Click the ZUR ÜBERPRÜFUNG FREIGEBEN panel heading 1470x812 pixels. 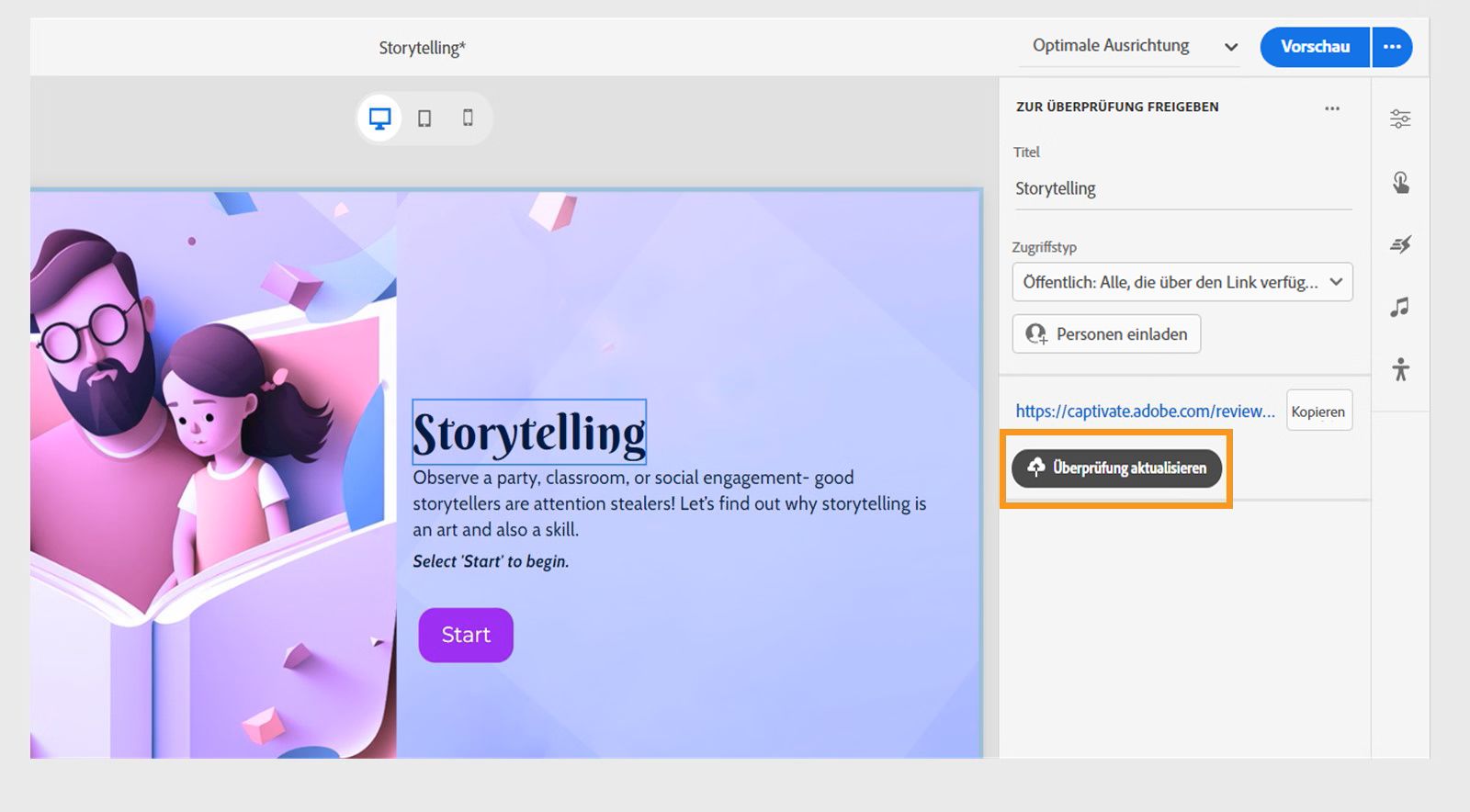pyautogui.click(x=1117, y=107)
